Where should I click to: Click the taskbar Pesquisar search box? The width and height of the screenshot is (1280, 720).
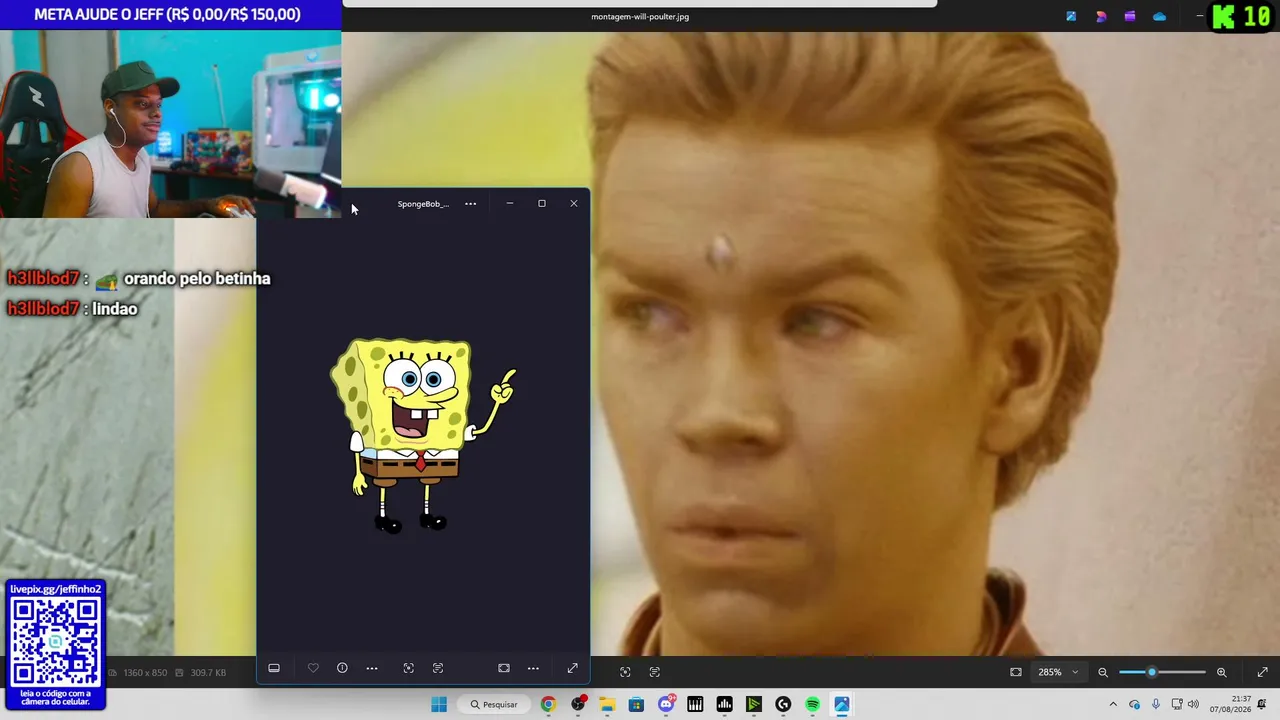[494, 704]
